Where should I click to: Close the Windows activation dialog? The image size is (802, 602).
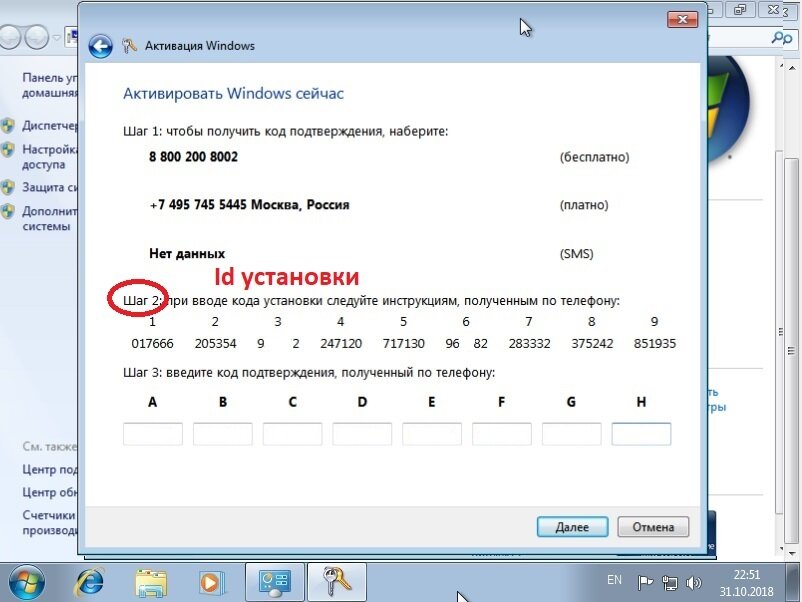pyautogui.click(x=682, y=19)
